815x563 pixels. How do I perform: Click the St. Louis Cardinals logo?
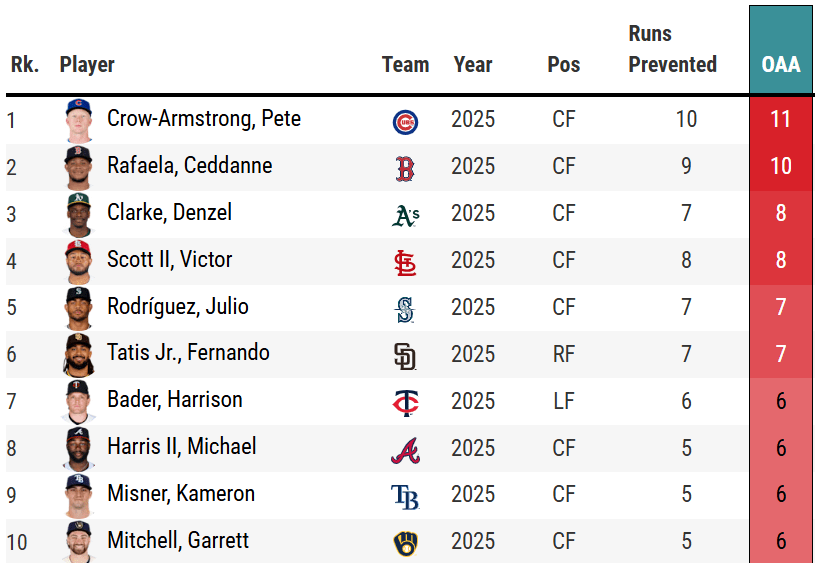pos(405,262)
